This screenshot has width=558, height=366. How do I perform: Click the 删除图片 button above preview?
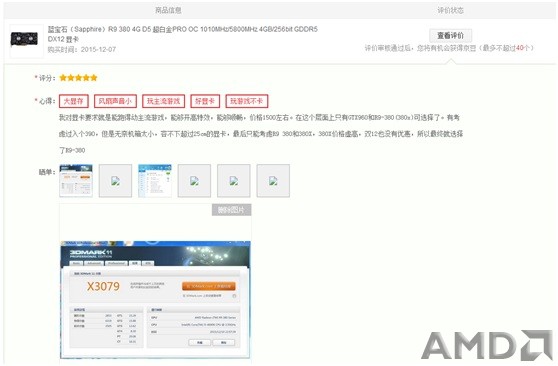point(232,210)
